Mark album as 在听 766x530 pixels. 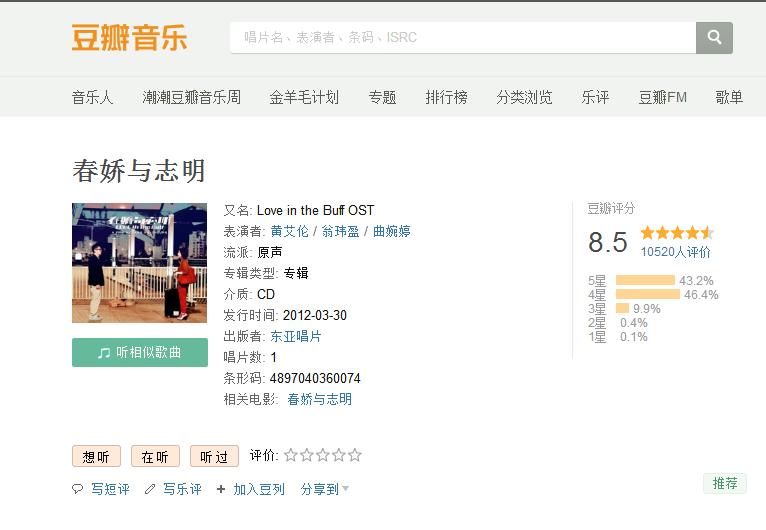click(x=155, y=456)
